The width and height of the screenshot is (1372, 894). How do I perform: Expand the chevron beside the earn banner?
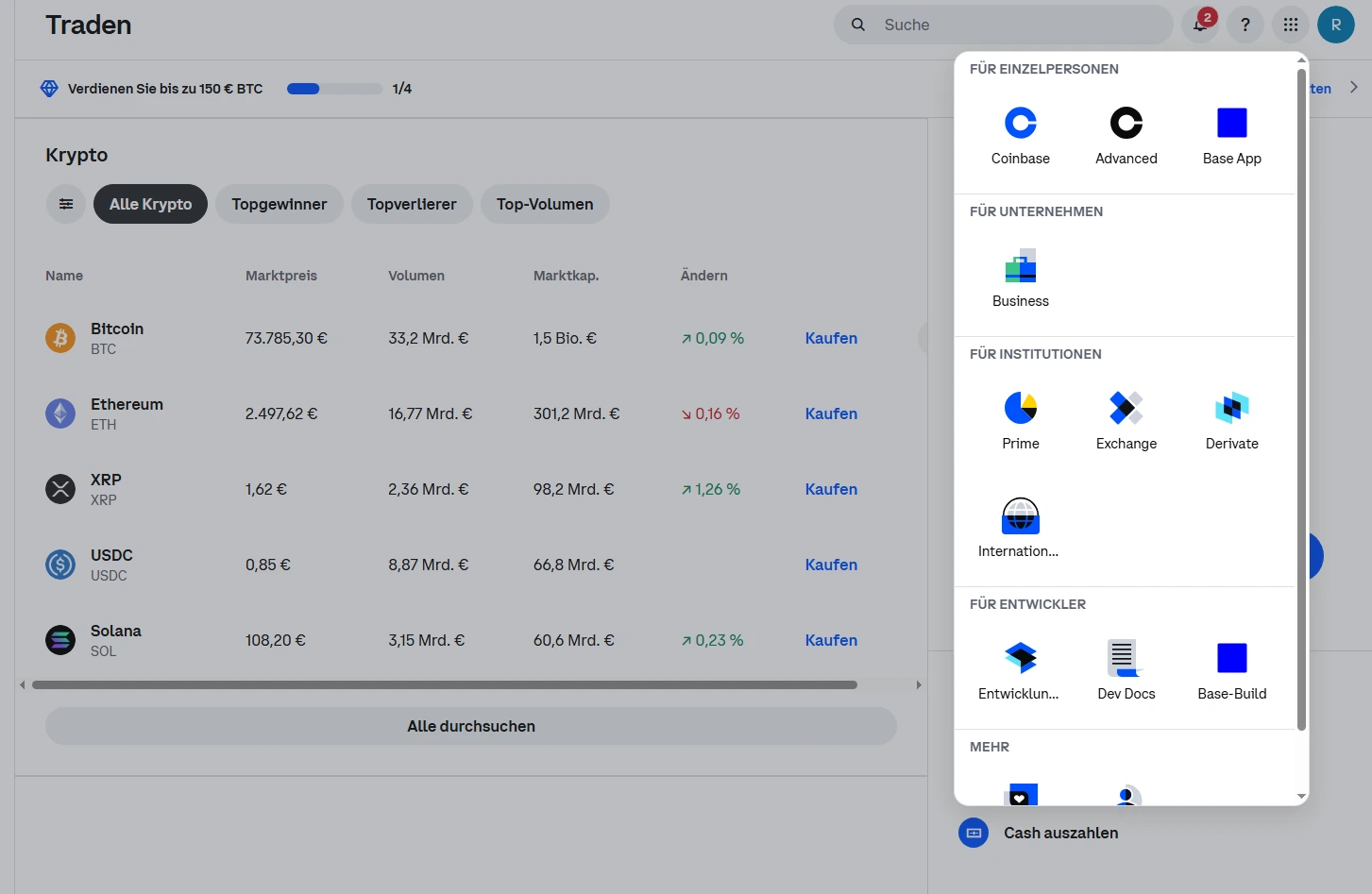[x=1354, y=87]
